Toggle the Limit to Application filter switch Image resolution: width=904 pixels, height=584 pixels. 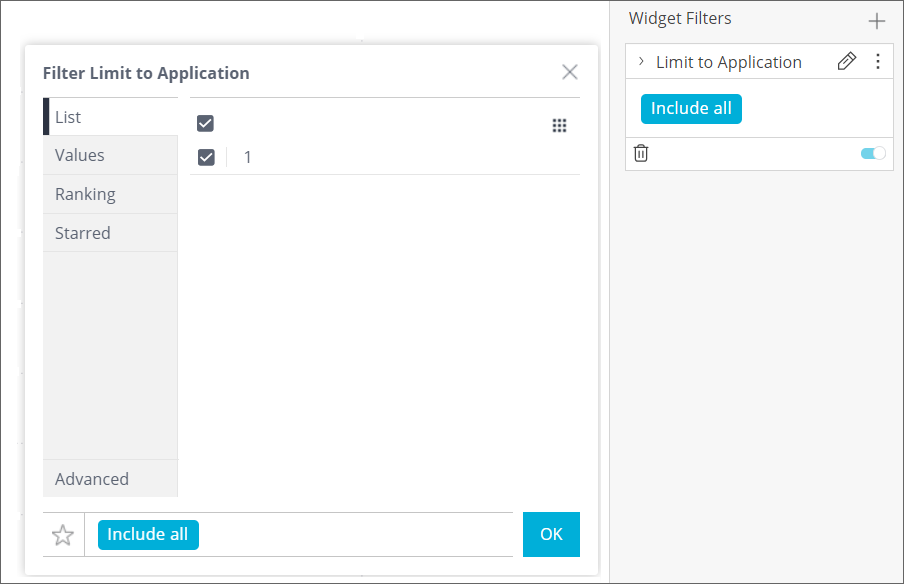(873, 153)
